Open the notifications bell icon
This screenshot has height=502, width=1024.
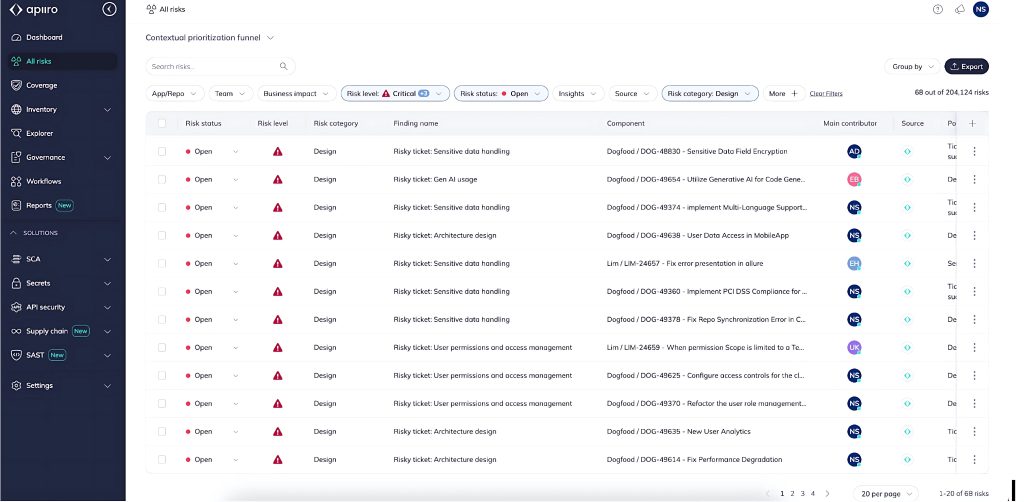tap(960, 9)
